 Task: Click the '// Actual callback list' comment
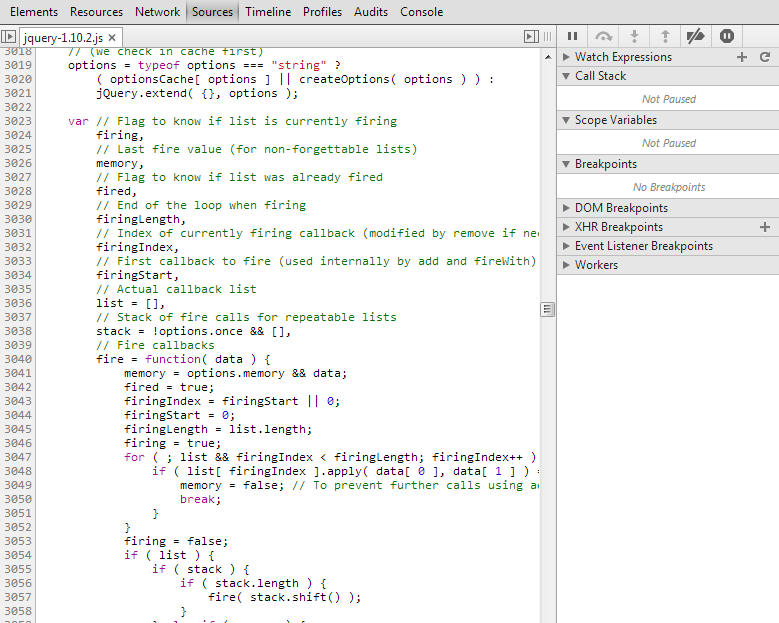(x=176, y=289)
